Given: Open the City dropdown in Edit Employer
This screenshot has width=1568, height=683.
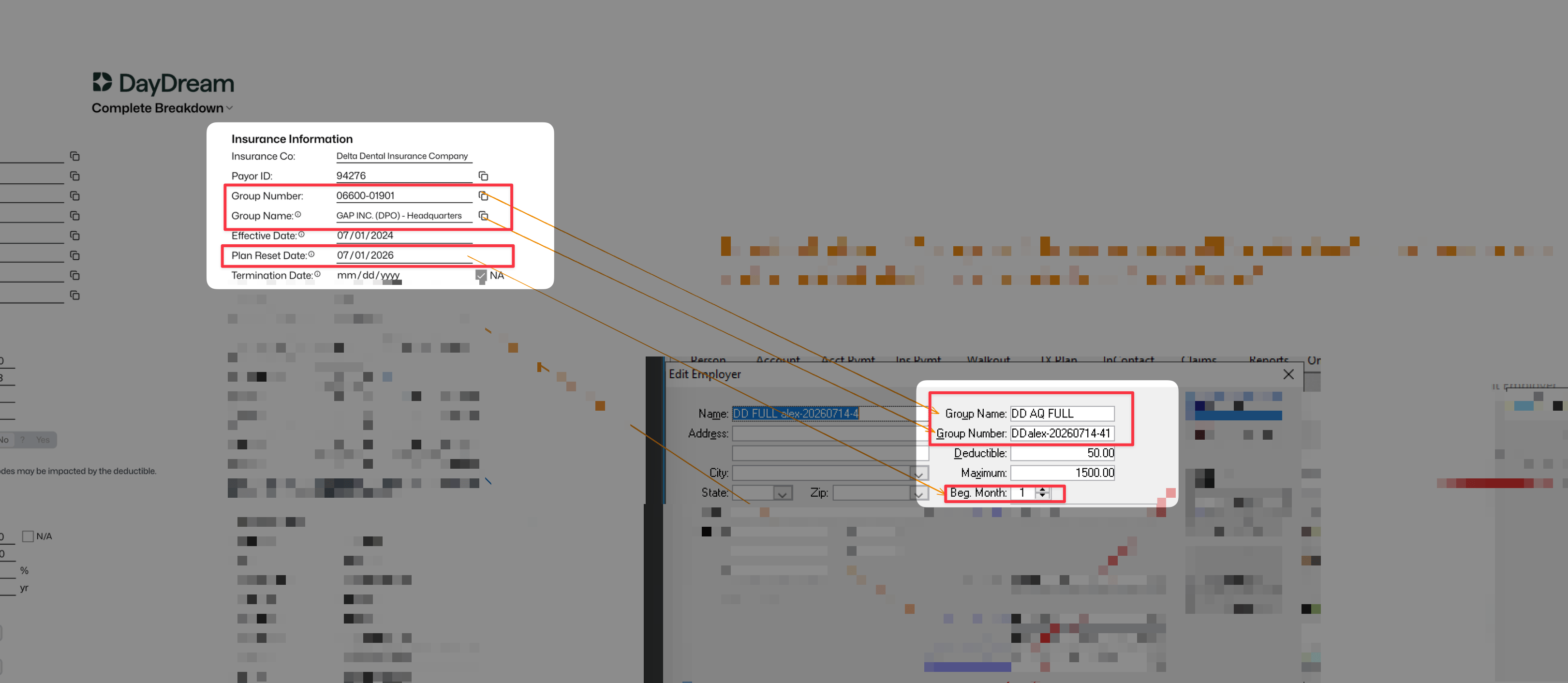Looking at the screenshot, I should [x=918, y=474].
